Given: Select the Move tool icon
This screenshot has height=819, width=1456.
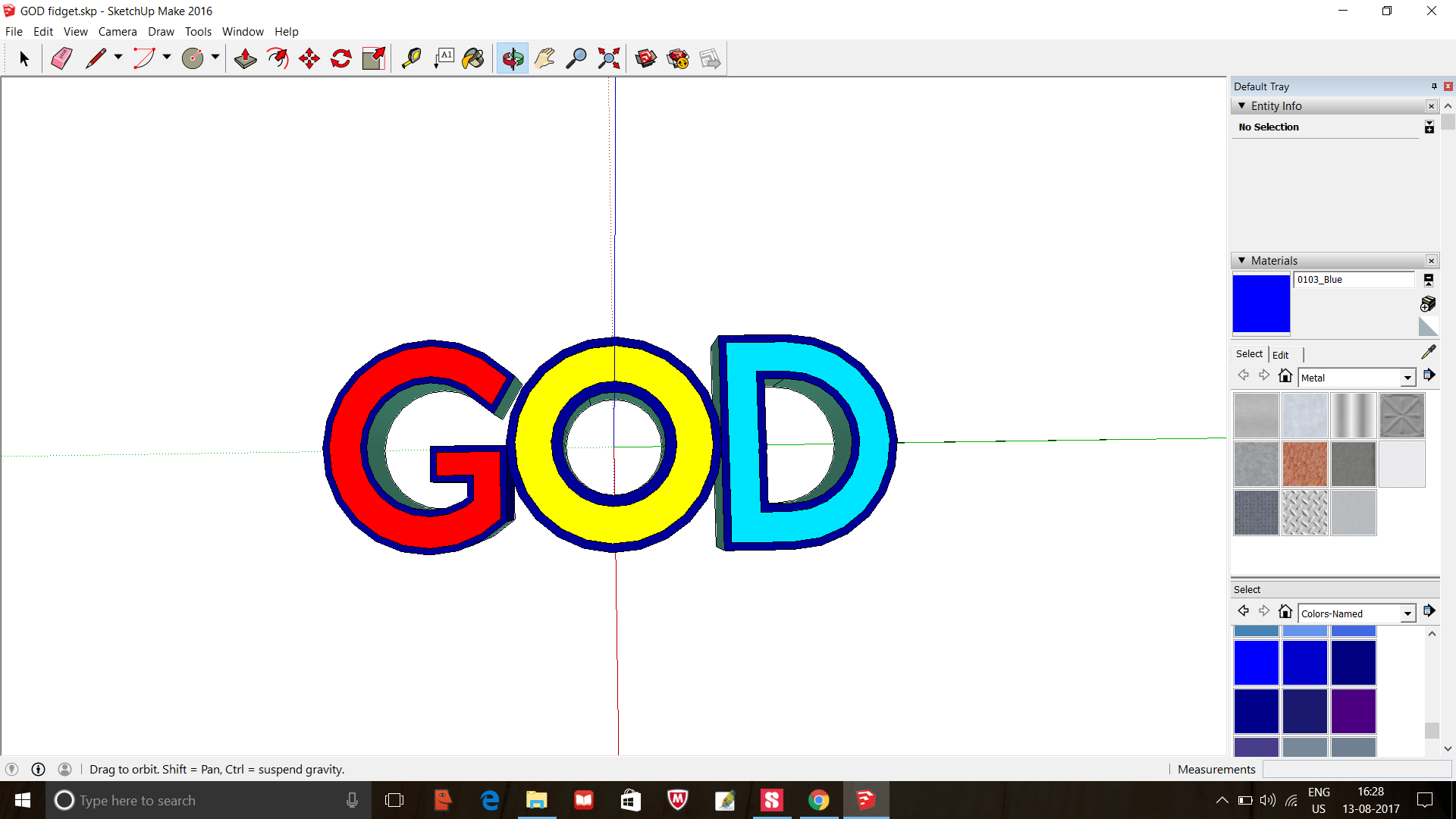Looking at the screenshot, I should (x=308, y=58).
